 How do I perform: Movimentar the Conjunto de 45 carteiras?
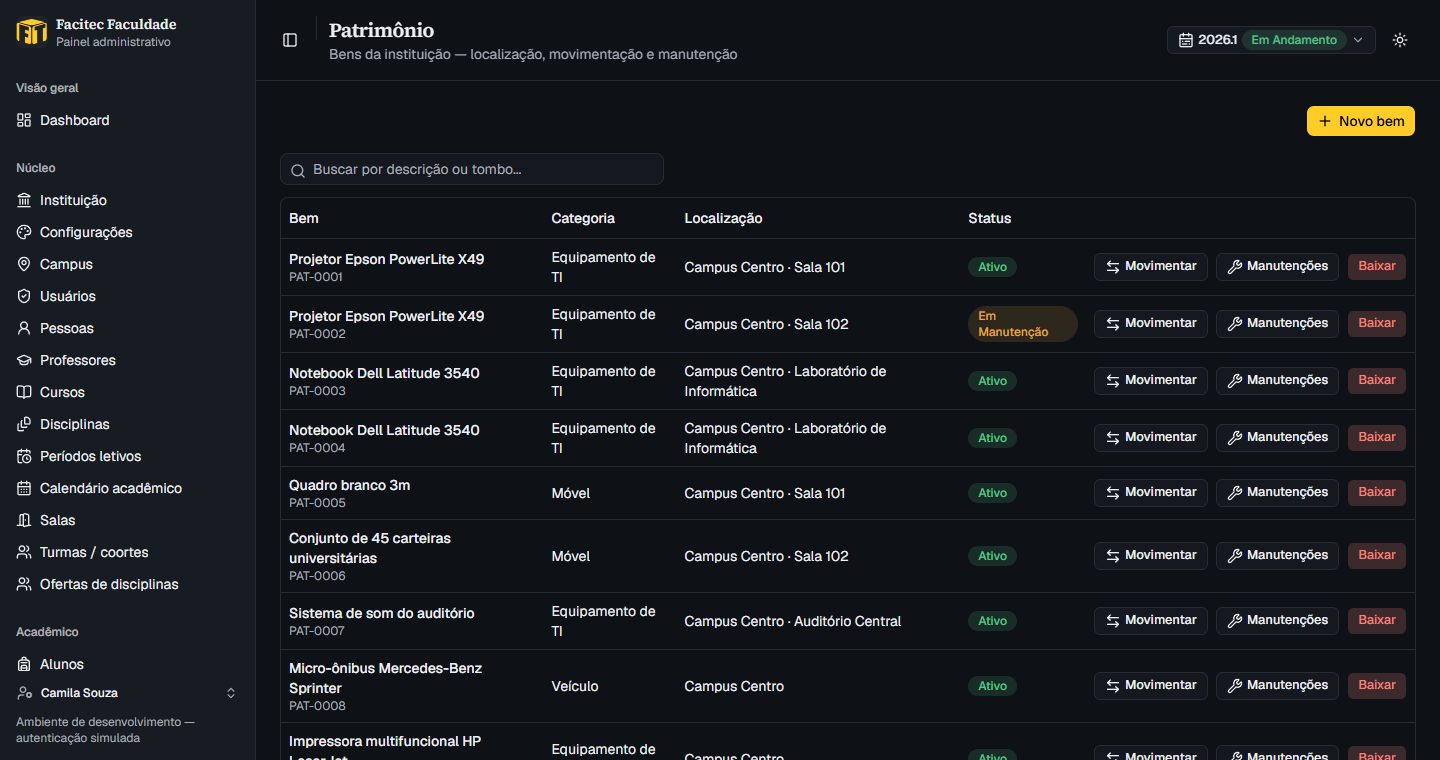(1151, 555)
